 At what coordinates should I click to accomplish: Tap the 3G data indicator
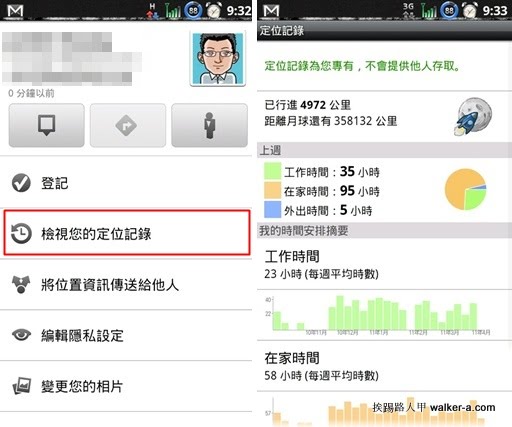[x=408, y=10]
